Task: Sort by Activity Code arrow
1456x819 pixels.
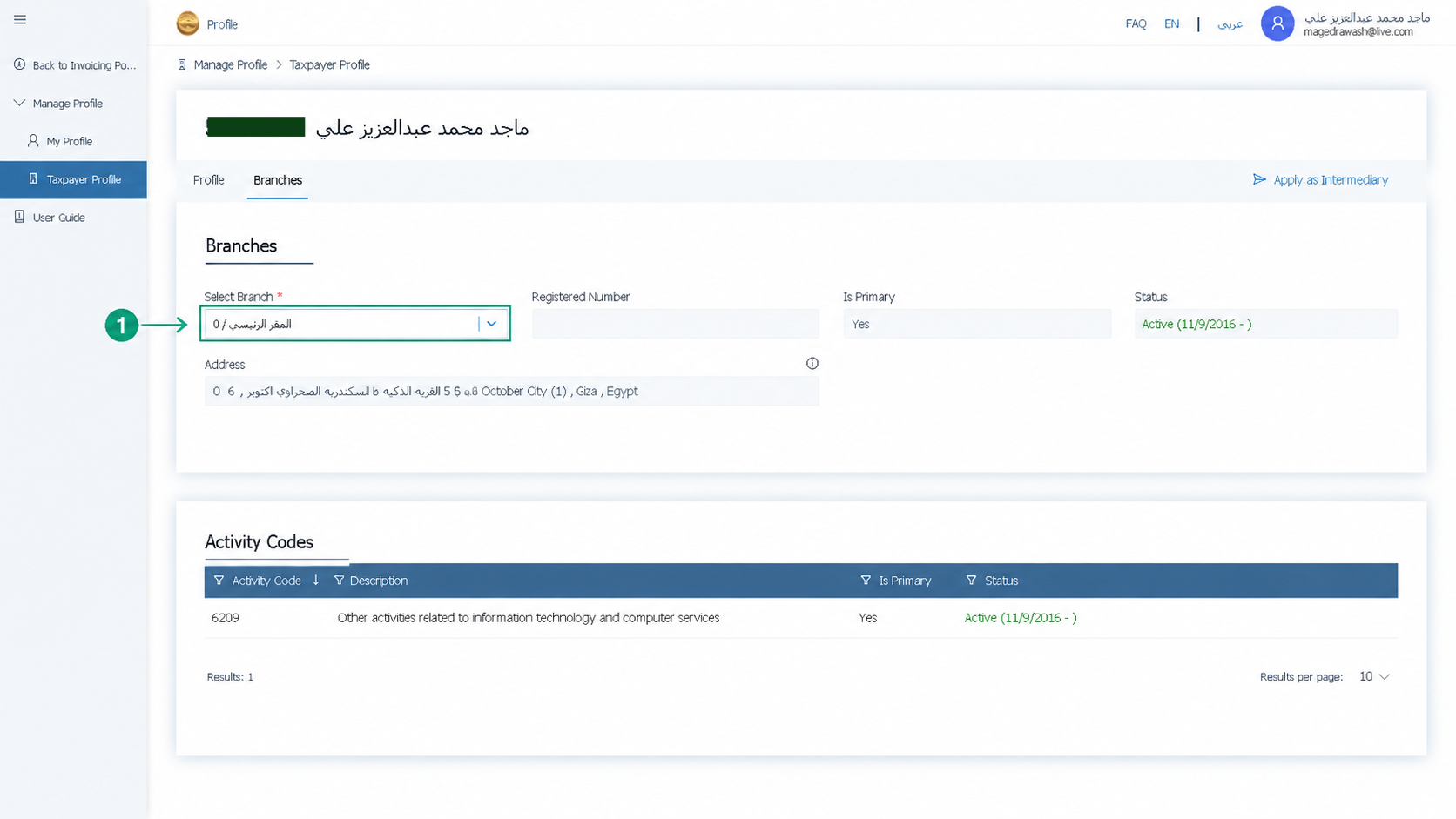Action: pyautogui.click(x=315, y=581)
